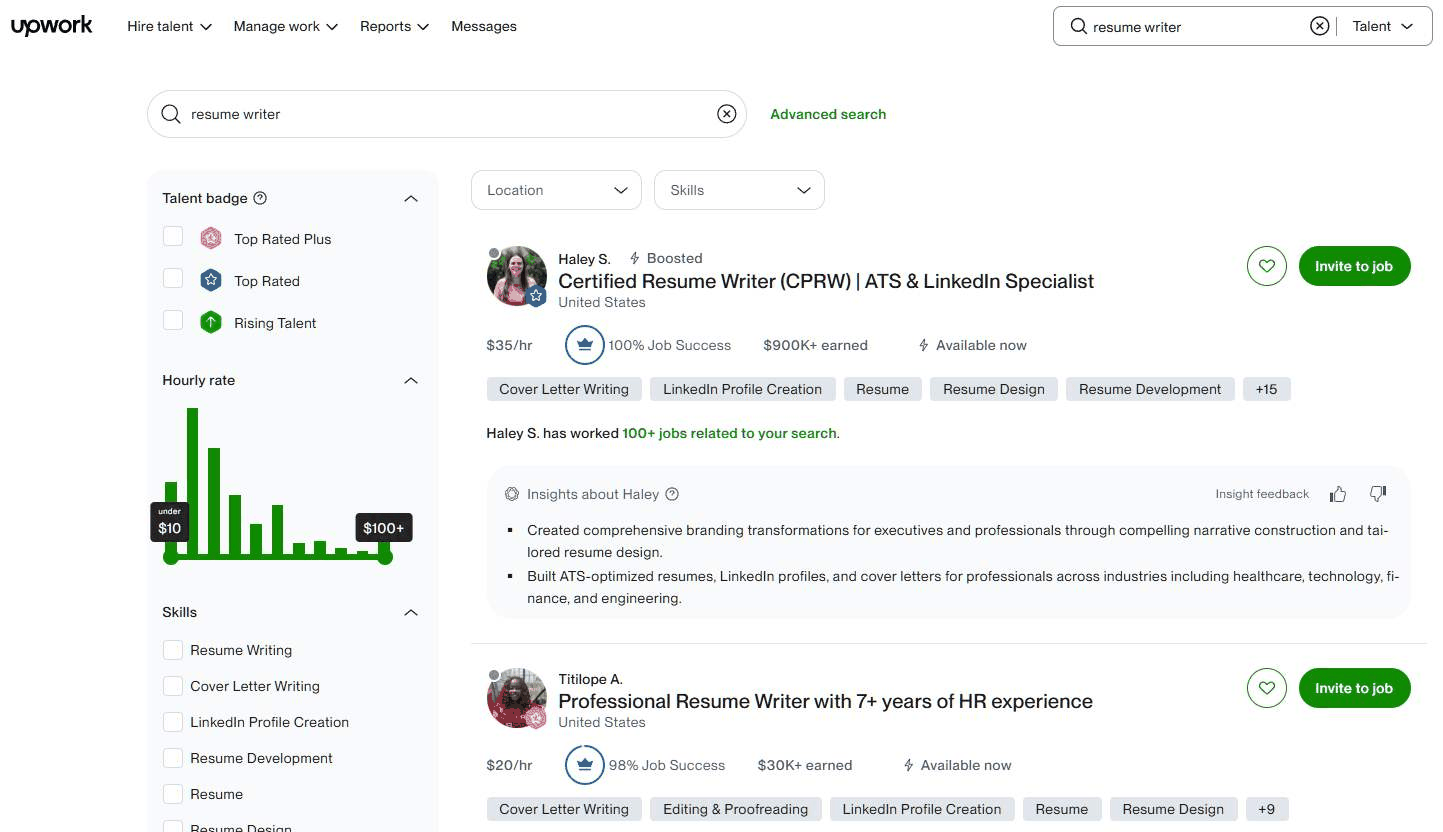Check the Resume Writing skill checkbox
The width and height of the screenshot is (1443, 832).
(173, 650)
